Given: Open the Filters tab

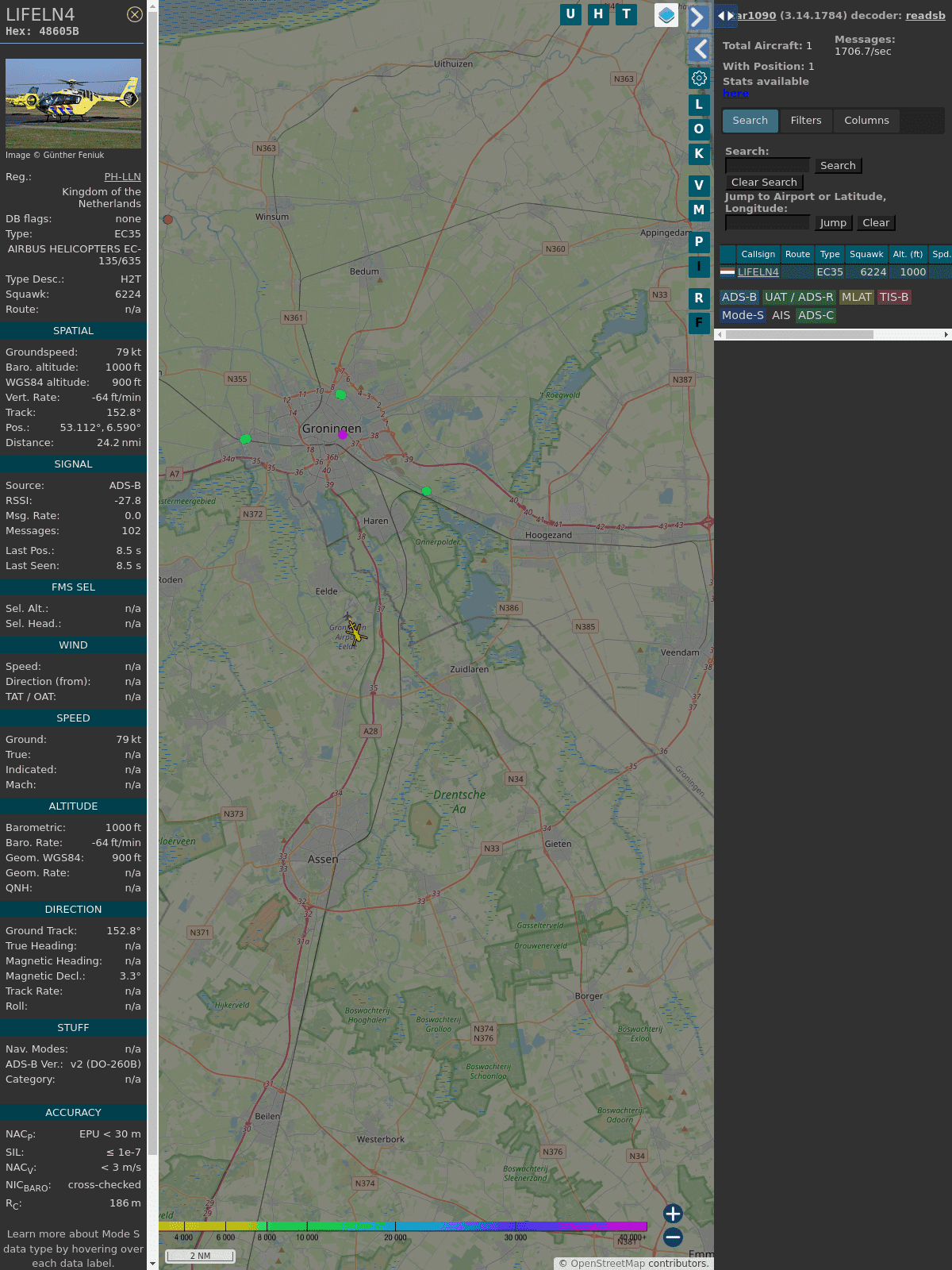Looking at the screenshot, I should point(806,121).
